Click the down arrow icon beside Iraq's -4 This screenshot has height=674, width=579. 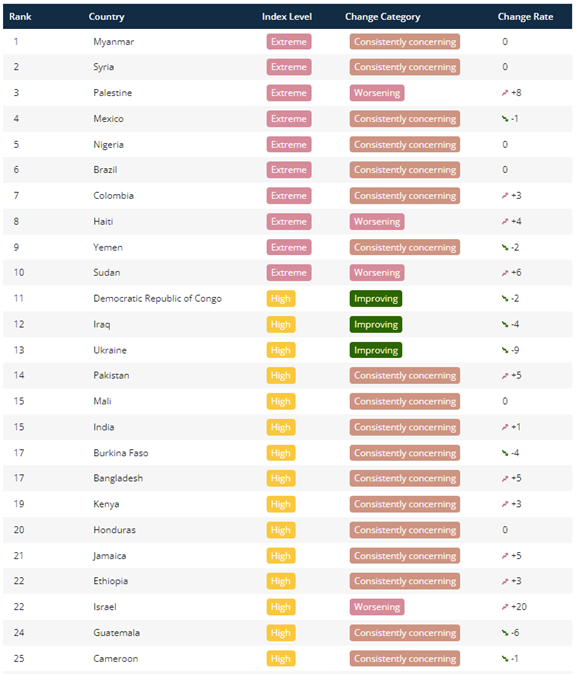pyautogui.click(x=505, y=324)
